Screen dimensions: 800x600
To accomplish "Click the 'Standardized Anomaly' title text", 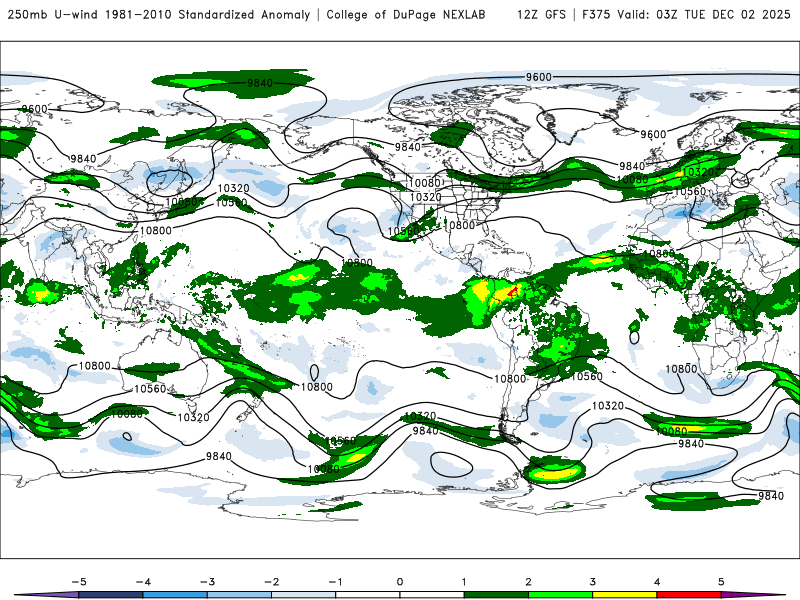I will (244, 14).
